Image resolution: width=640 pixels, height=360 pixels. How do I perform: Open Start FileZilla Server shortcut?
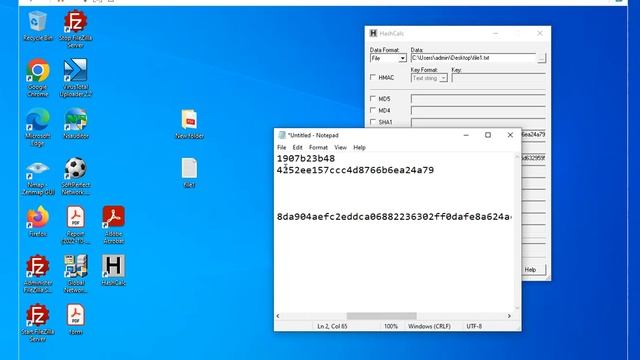[38, 323]
